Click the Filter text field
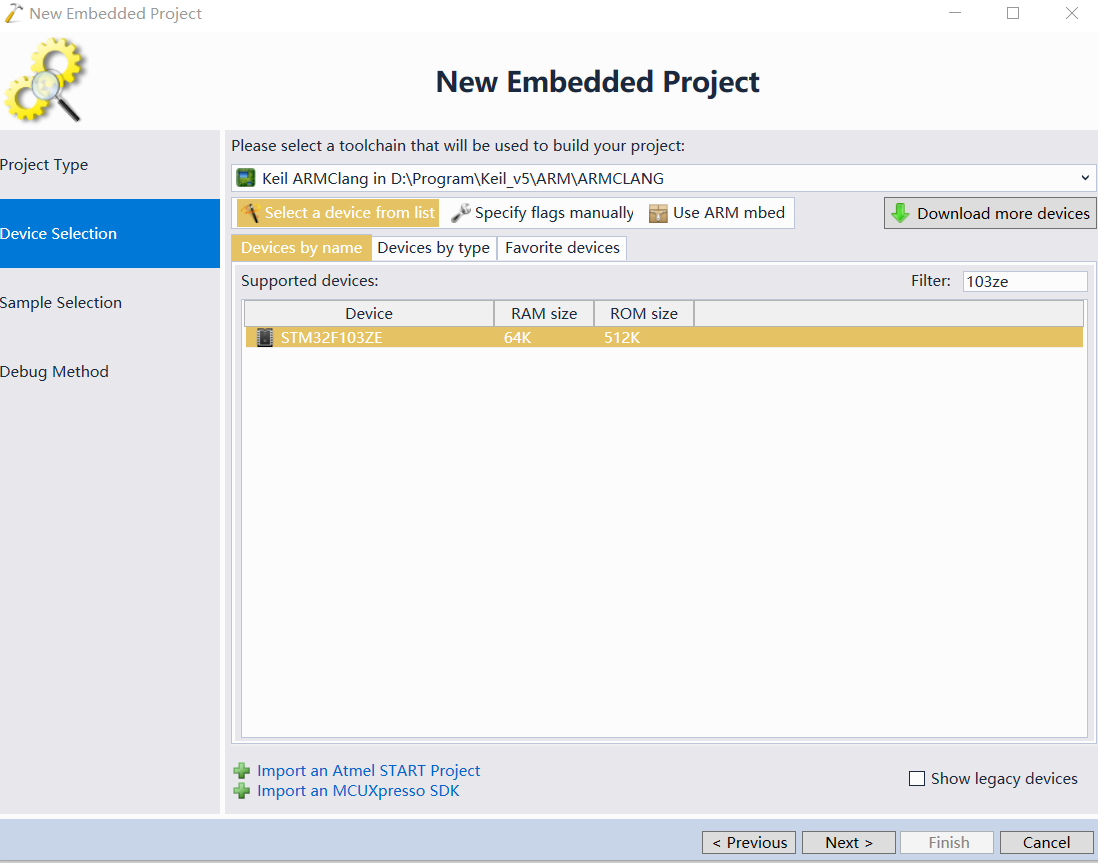This screenshot has width=1098, height=863. [1025, 282]
